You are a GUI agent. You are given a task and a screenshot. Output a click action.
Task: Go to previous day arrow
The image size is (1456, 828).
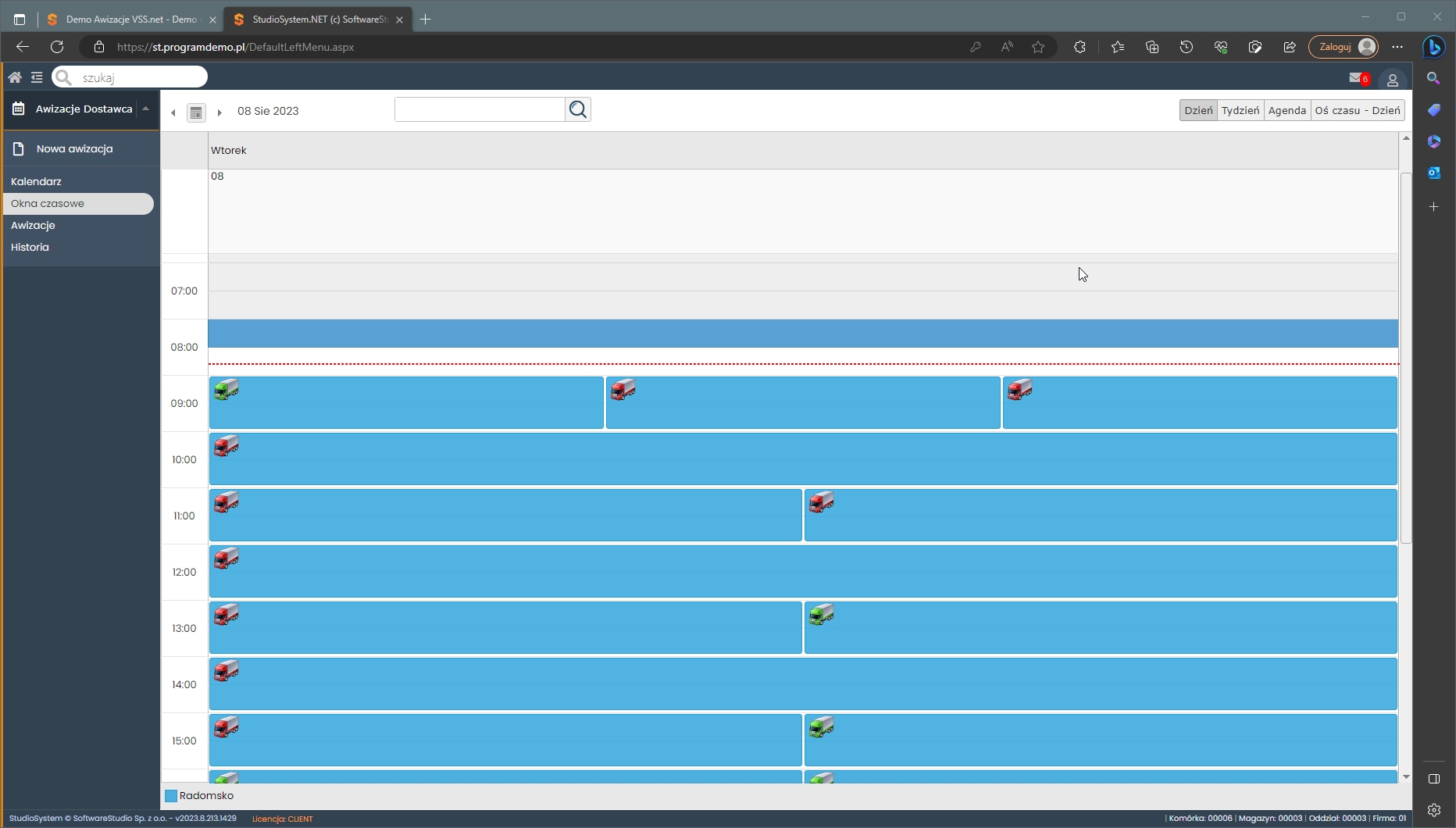point(173,112)
